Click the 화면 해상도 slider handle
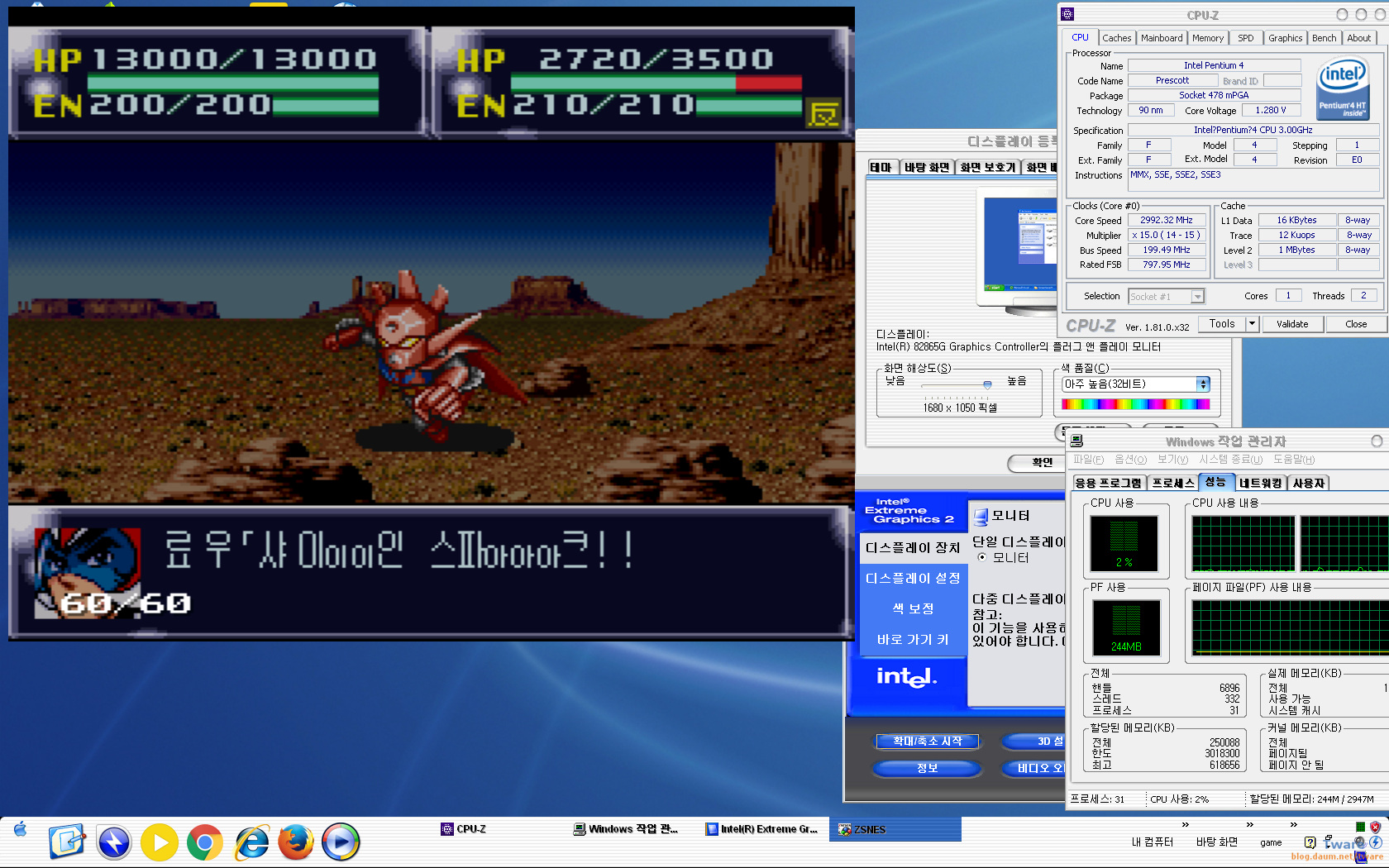1389x868 pixels. coord(987,384)
